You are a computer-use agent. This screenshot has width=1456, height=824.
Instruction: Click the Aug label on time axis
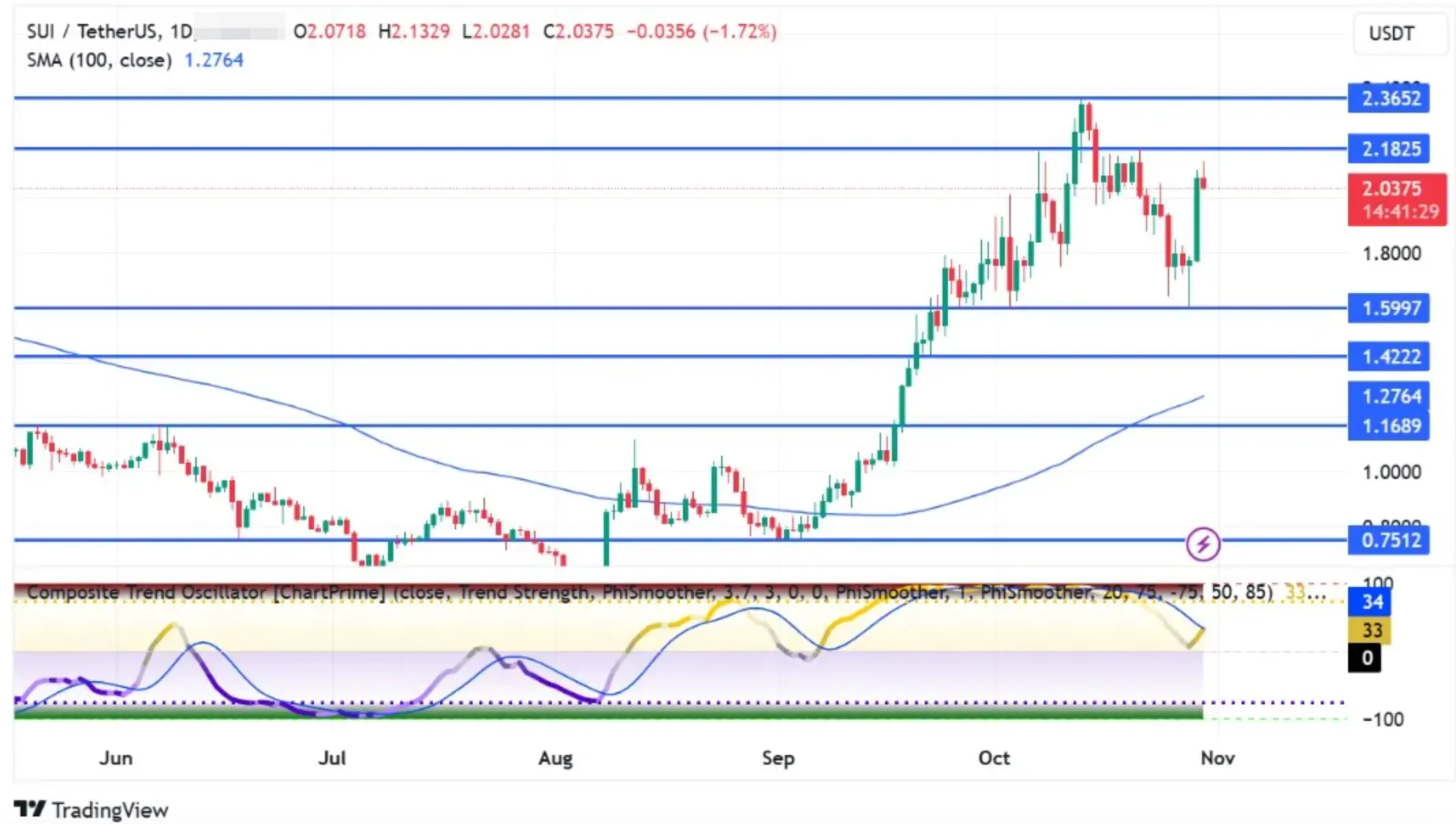(555, 758)
